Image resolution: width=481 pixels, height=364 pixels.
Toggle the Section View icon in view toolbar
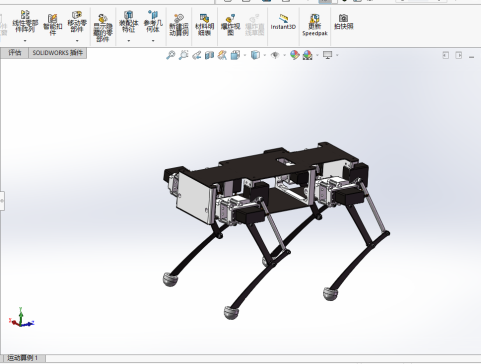209,55
